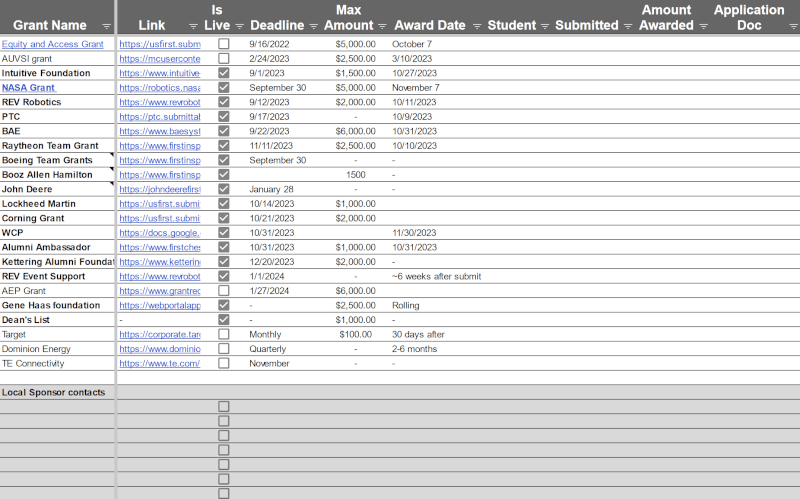Screen dimensions: 800x499
Task: Open the dominion link for Dominion Energy
Action: (x=160, y=349)
